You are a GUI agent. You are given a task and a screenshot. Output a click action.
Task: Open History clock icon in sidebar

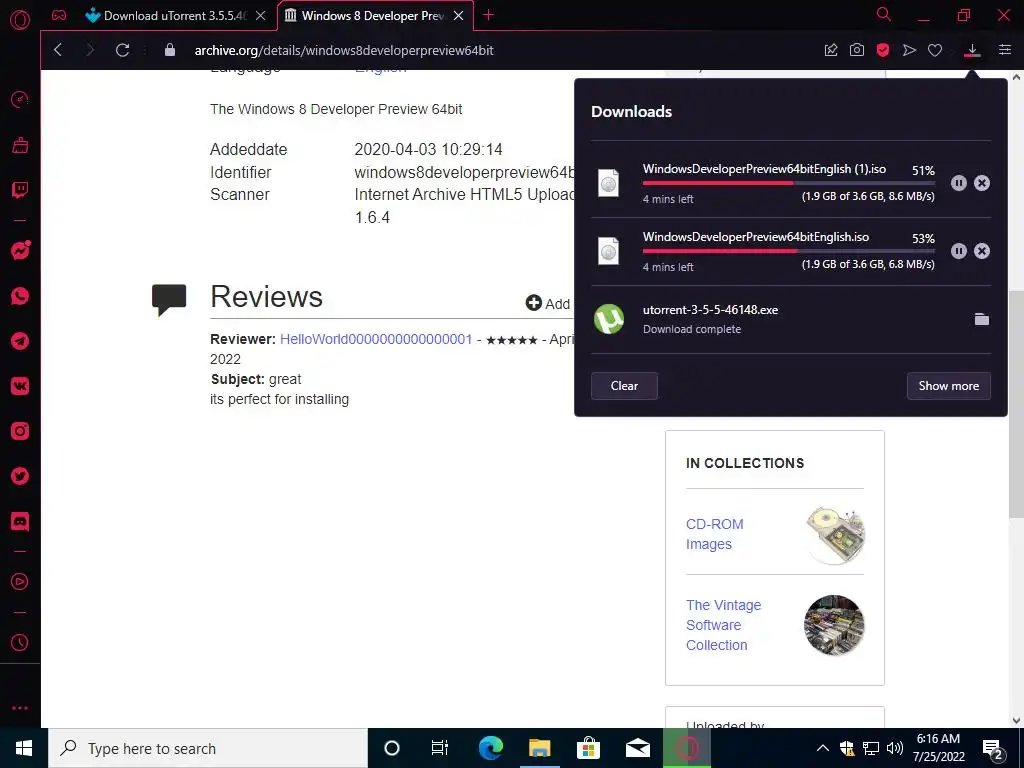point(20,643)
